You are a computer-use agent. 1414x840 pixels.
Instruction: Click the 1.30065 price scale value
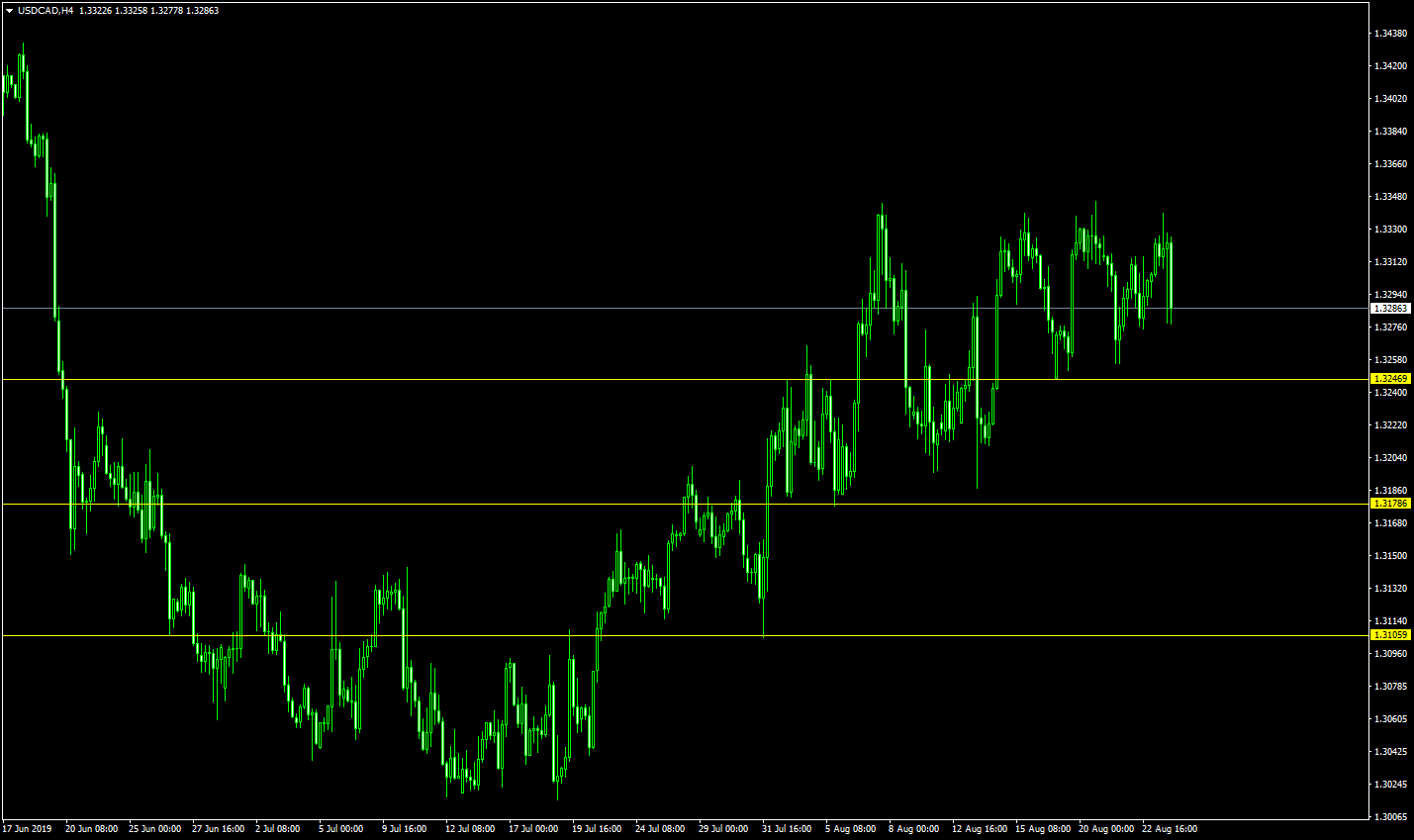[1390, 817]
